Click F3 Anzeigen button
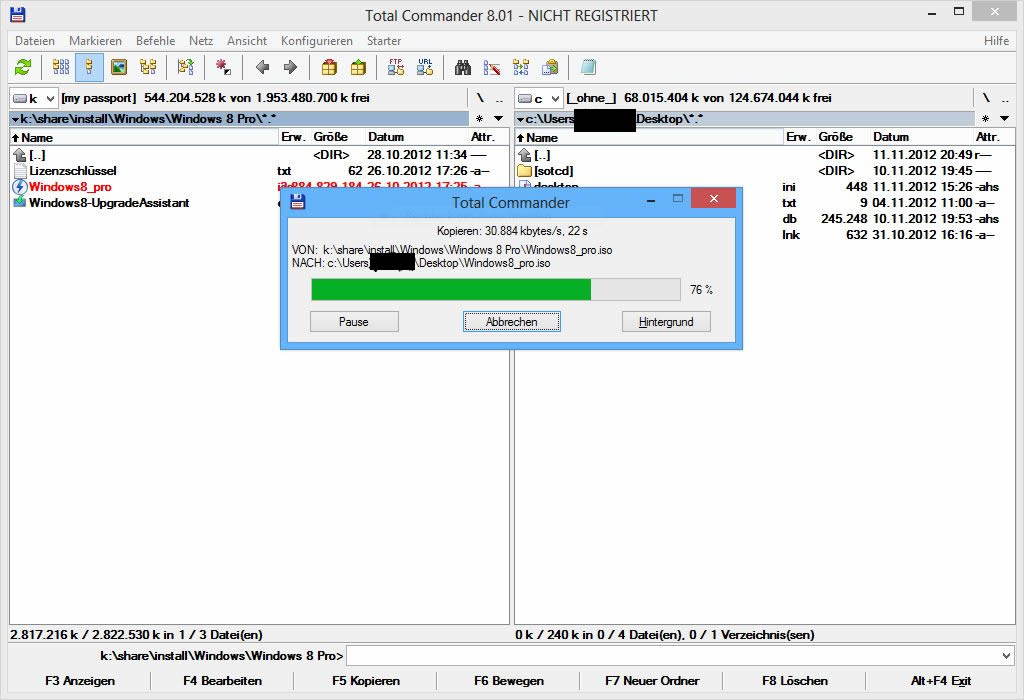The height and width of the screenshot is (700, 1024). [80, 681]
